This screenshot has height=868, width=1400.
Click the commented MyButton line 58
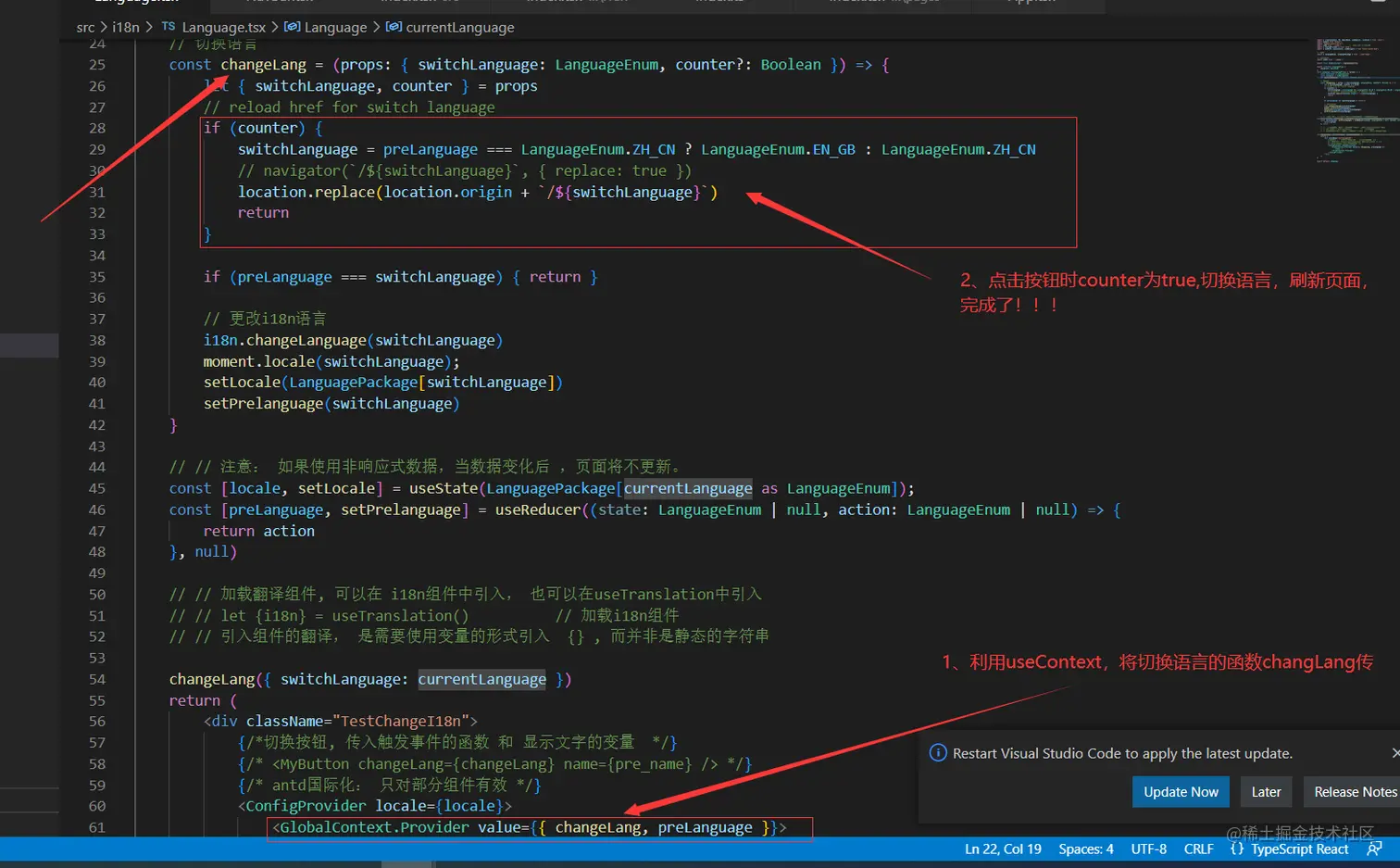tap(495, 764)
